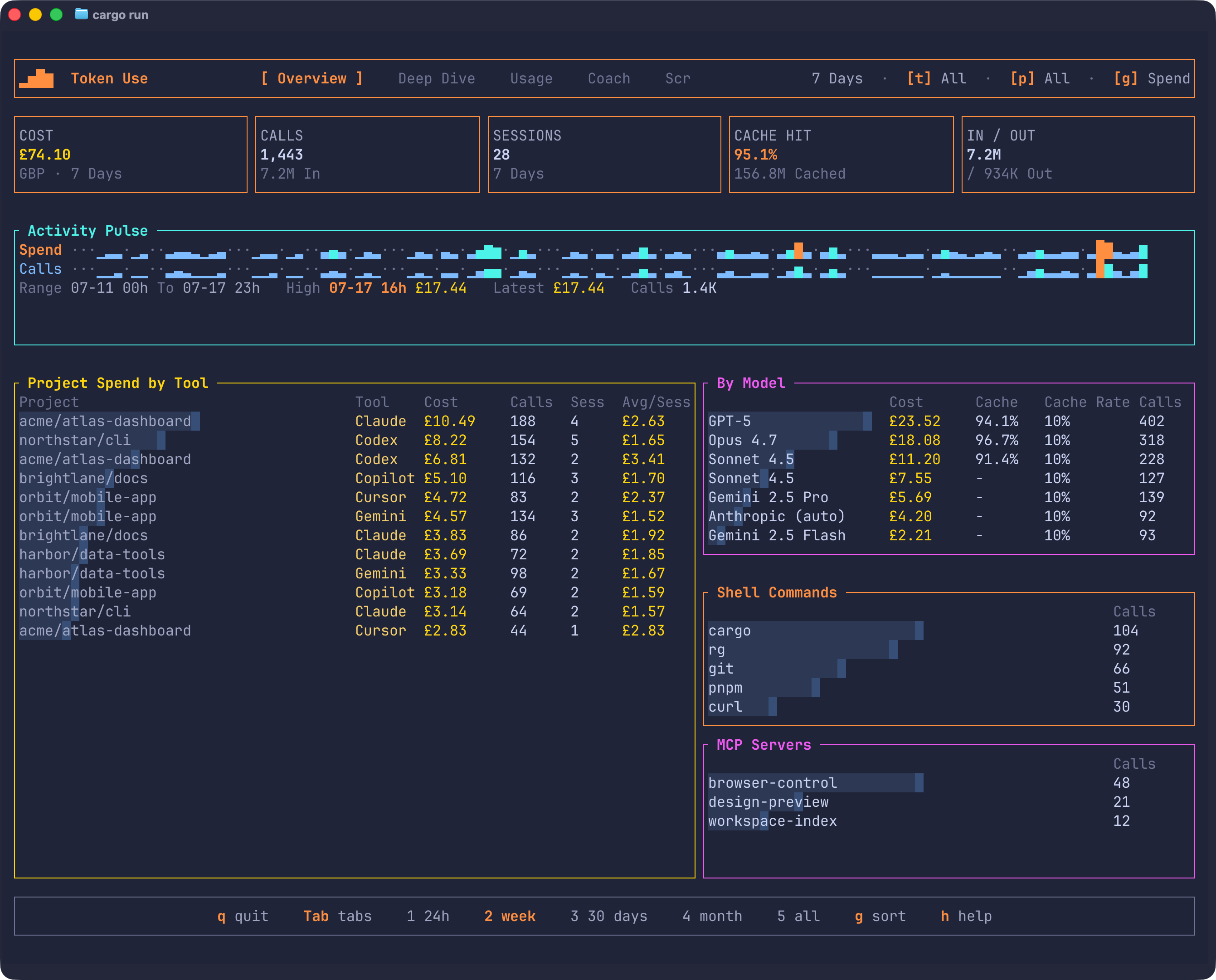Screen dimensions: 1216x980
Task: Select the acme/atlas-dashboard Claude row
Action: 354,421
